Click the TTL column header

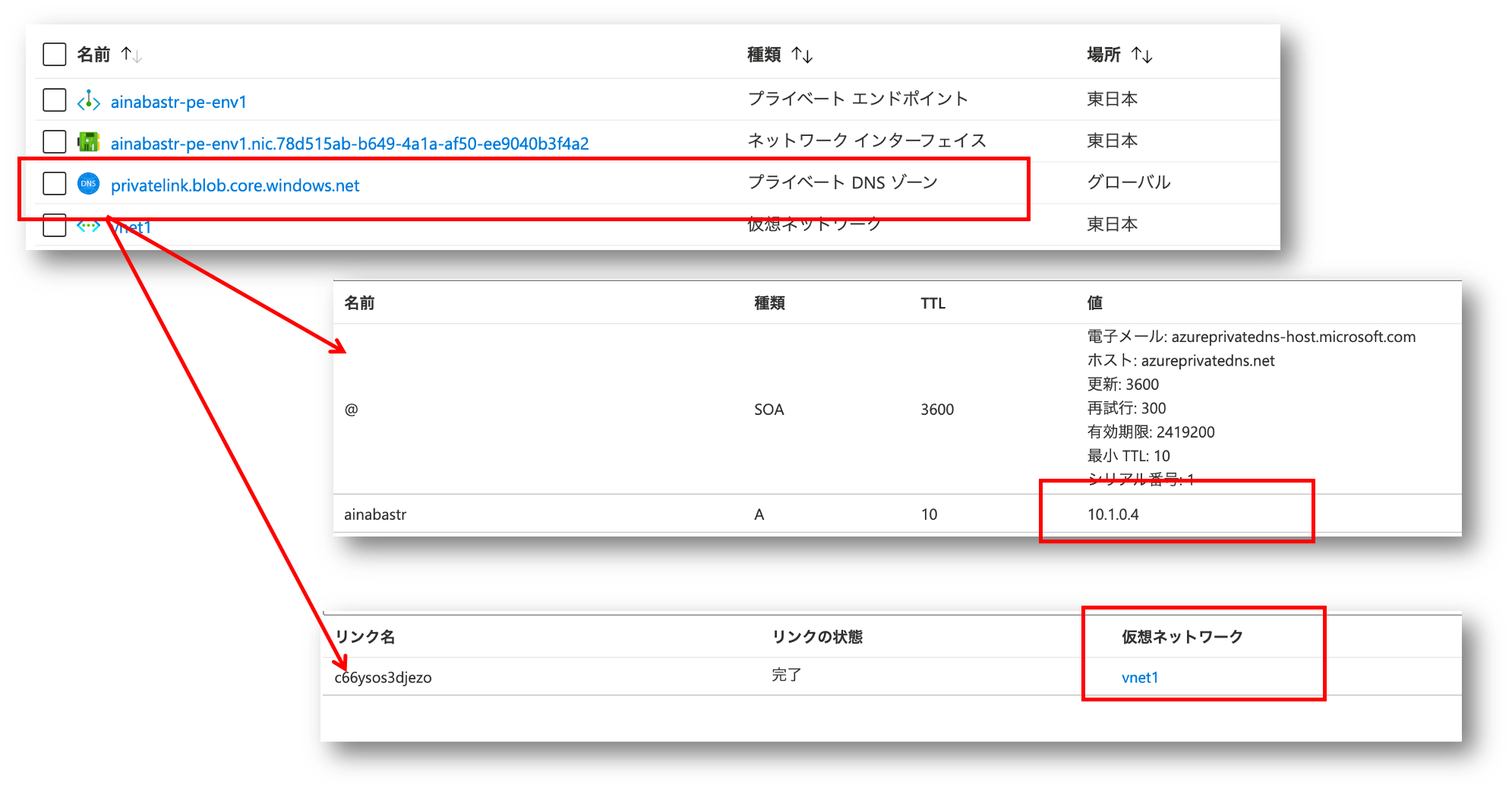[x=933, y=303]
